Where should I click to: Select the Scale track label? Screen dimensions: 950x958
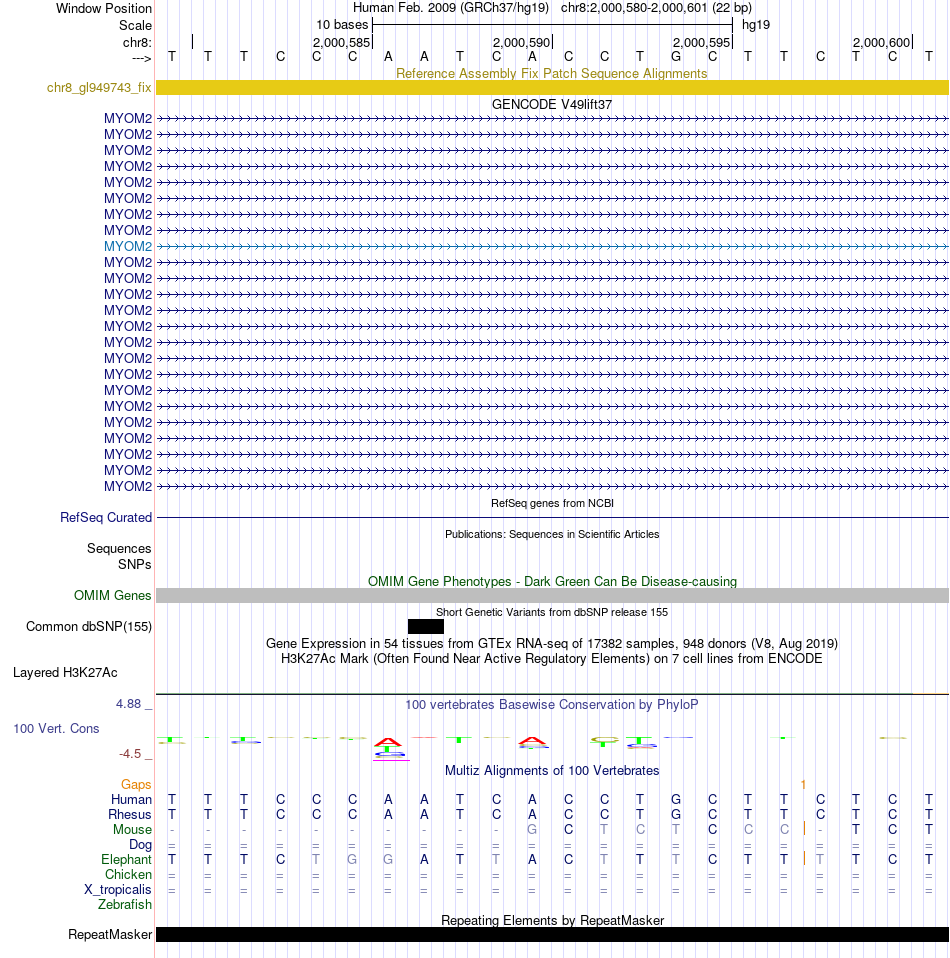[135, 26]
